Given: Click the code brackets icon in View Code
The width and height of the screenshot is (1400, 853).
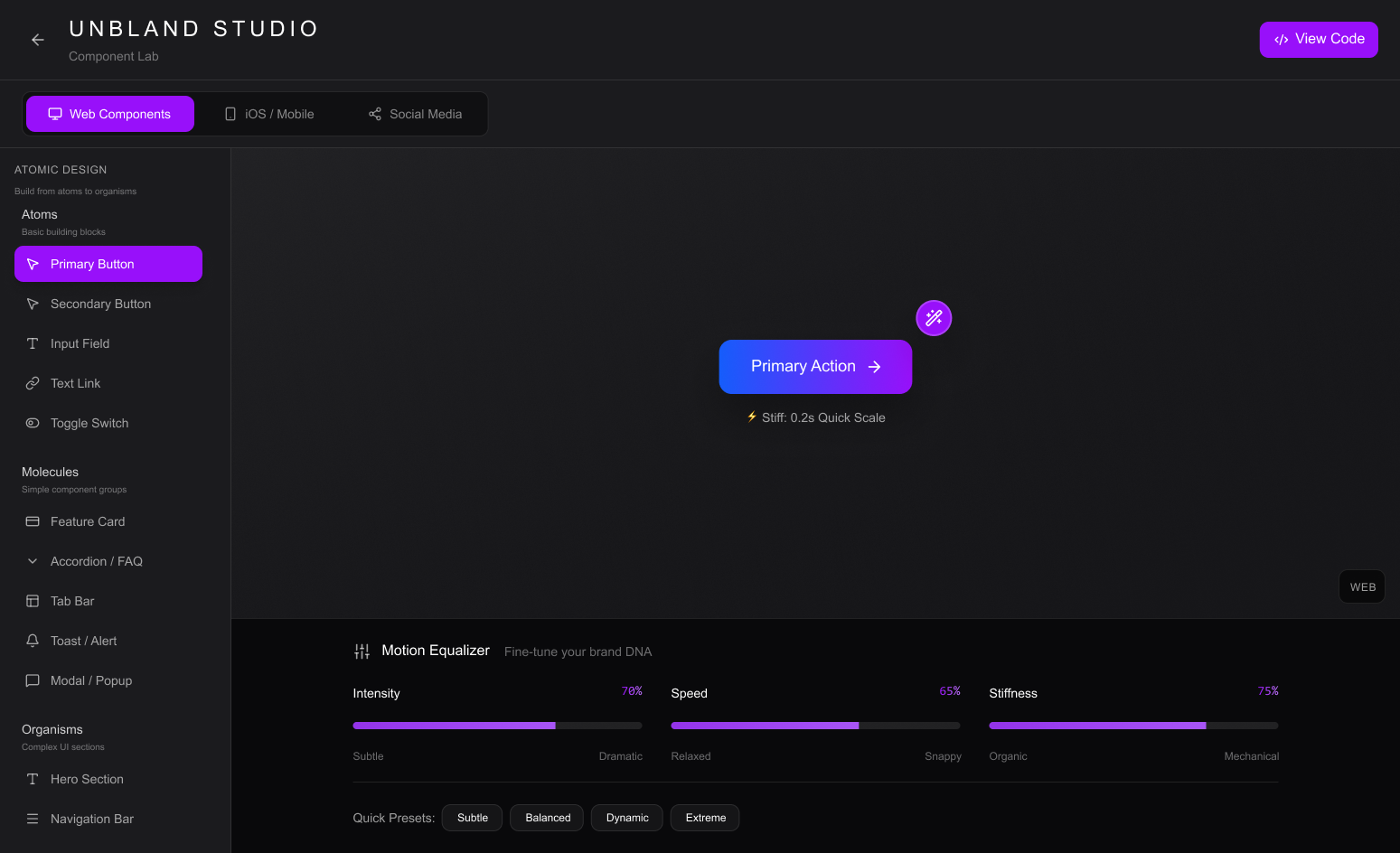Looking at the screenshot, I should 1281,40.
